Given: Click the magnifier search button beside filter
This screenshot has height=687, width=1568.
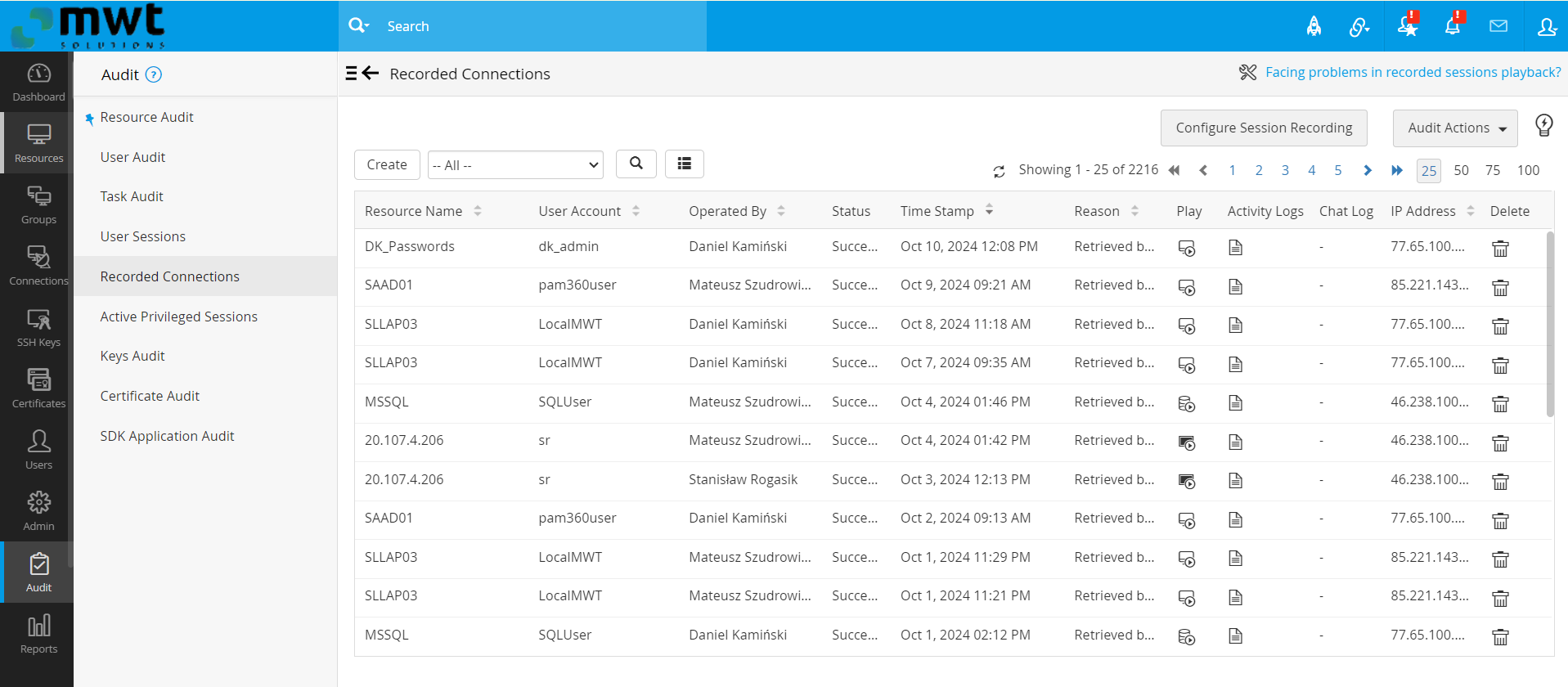Looking at the screenshot, I should coord(636,164).
